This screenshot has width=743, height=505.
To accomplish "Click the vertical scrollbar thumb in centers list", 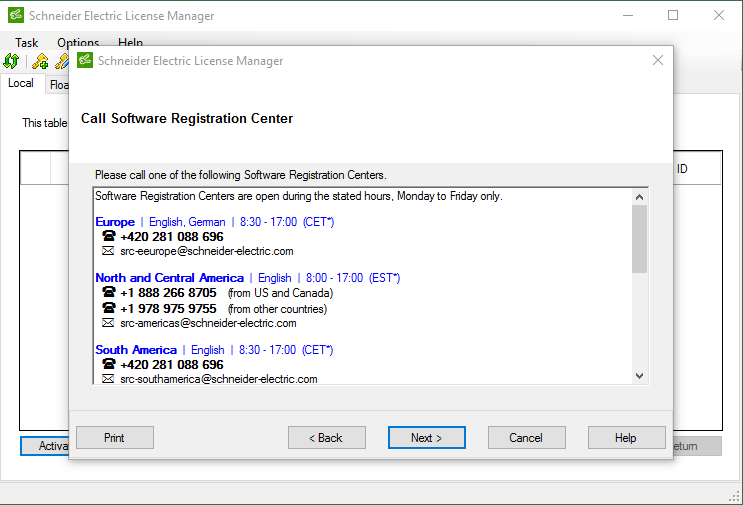I will tap(639, 239).
